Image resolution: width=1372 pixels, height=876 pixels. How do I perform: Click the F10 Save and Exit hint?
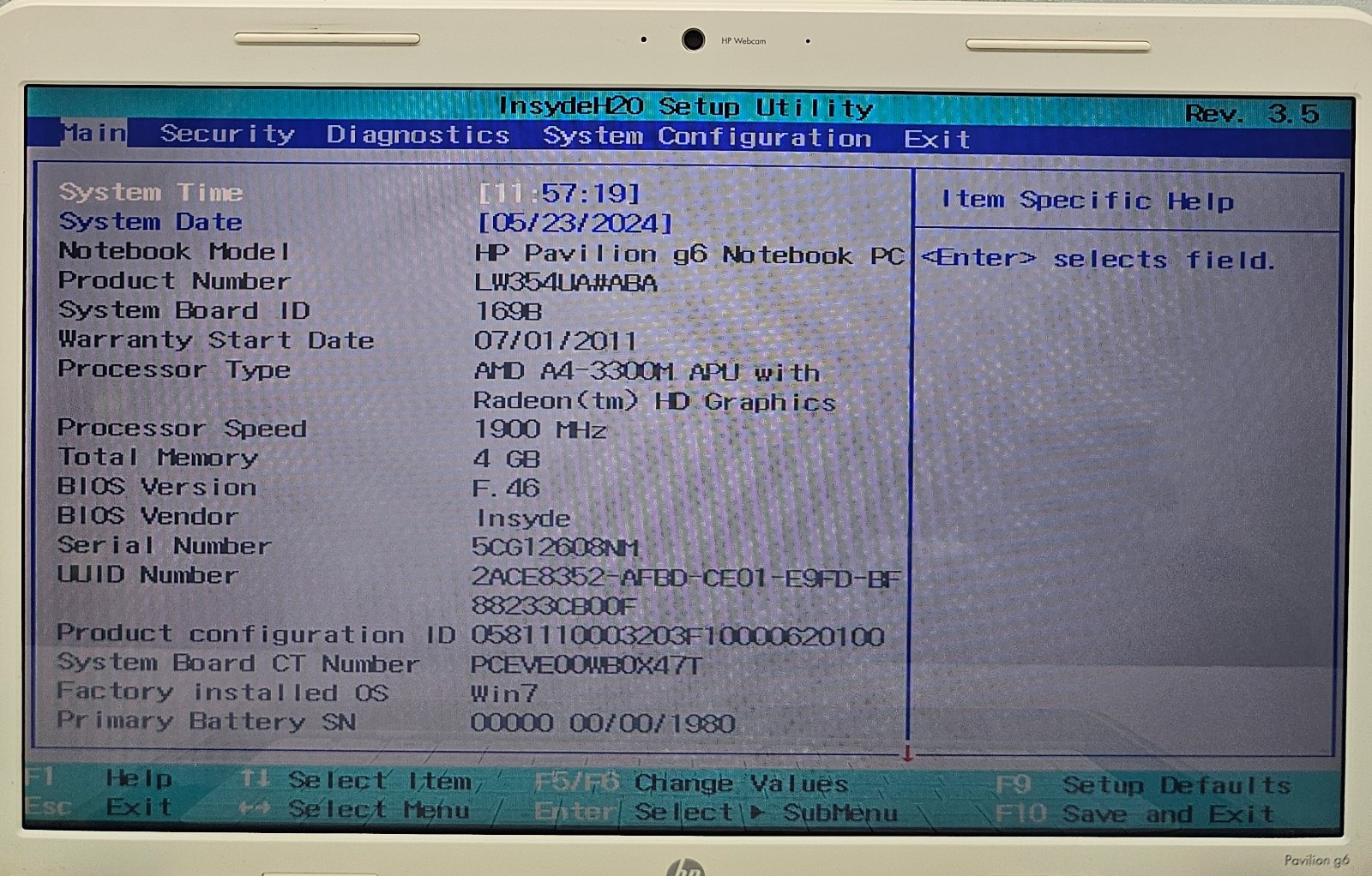coord(1136,813)
